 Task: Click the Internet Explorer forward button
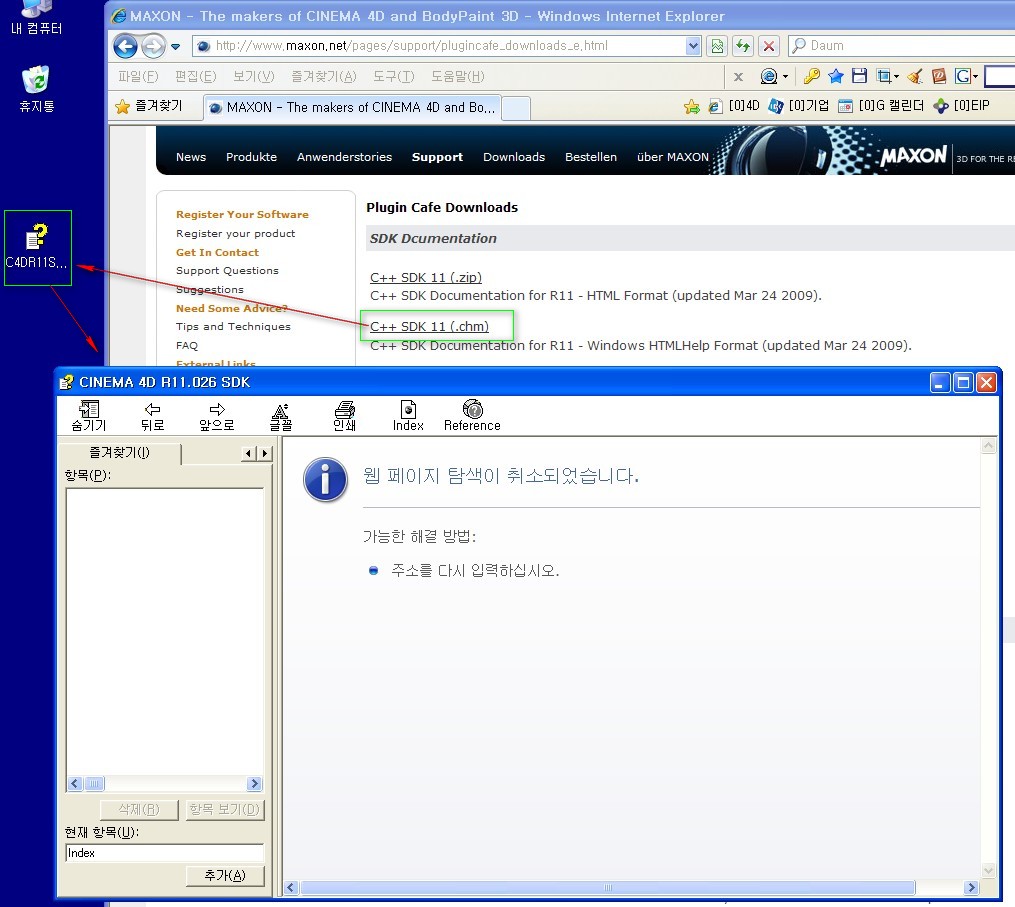pyautogui.click(x=153, y=46)
